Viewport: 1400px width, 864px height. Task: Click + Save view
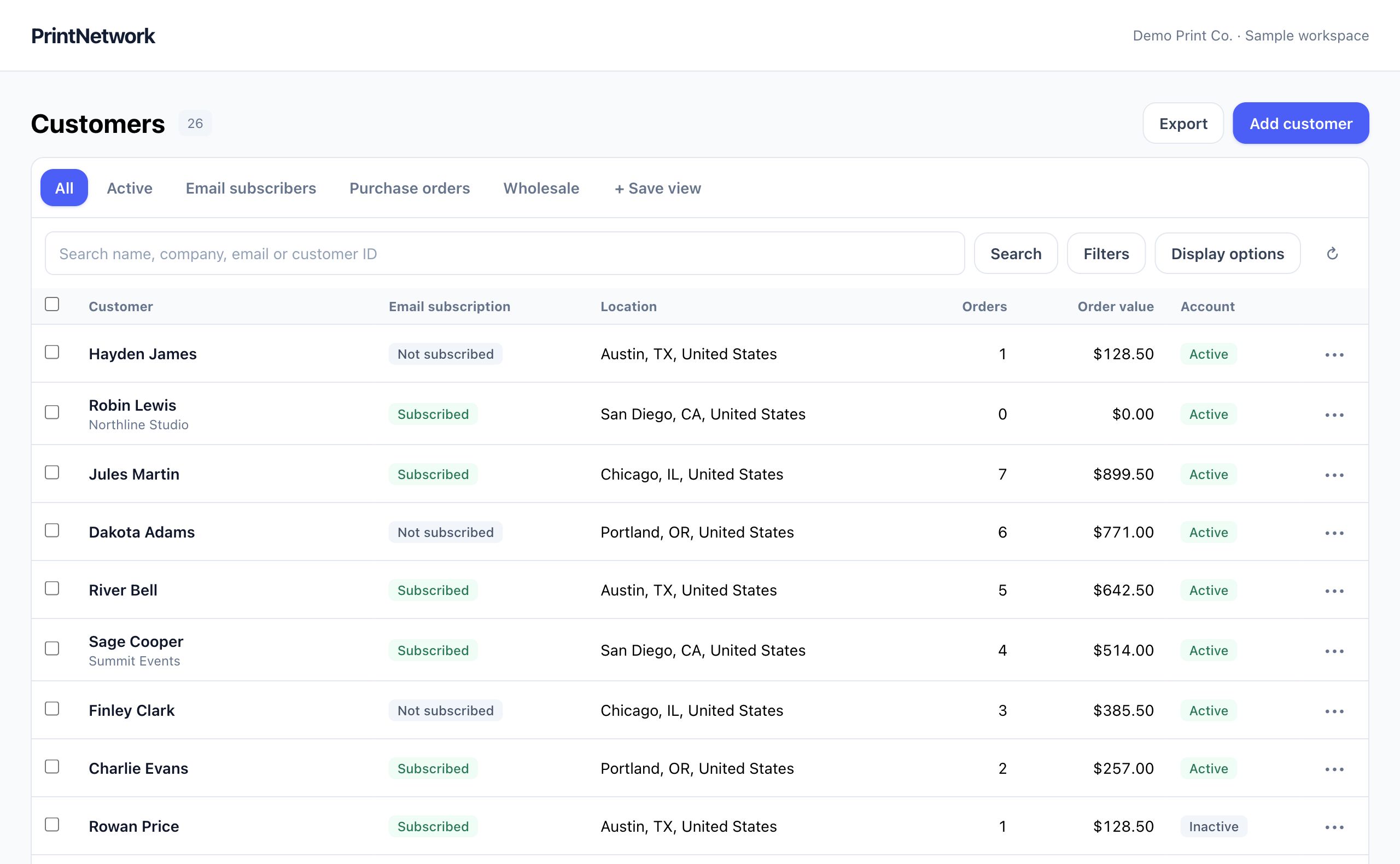click(658, 188)
